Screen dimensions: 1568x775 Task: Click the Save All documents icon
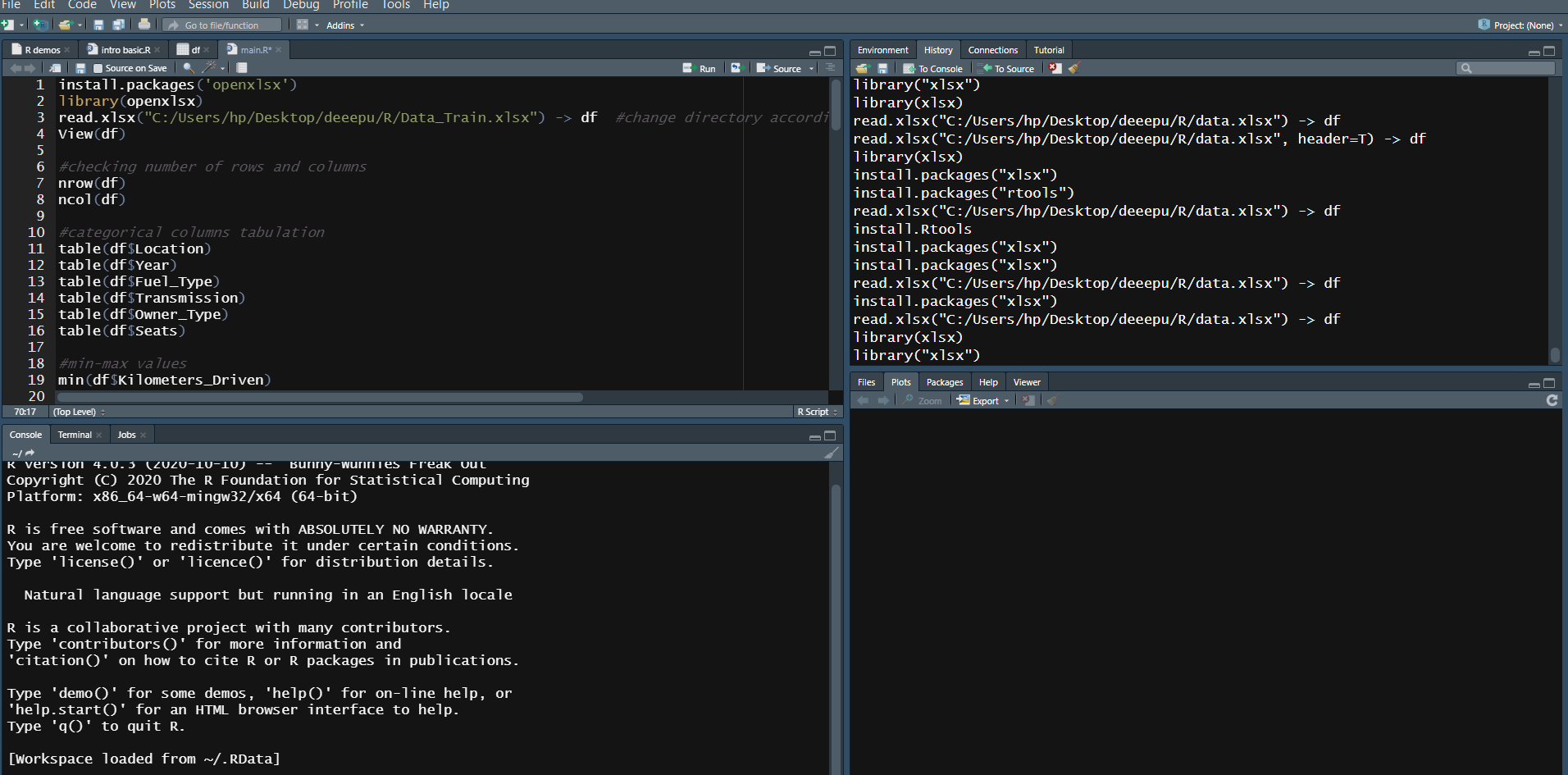[118, 25]
